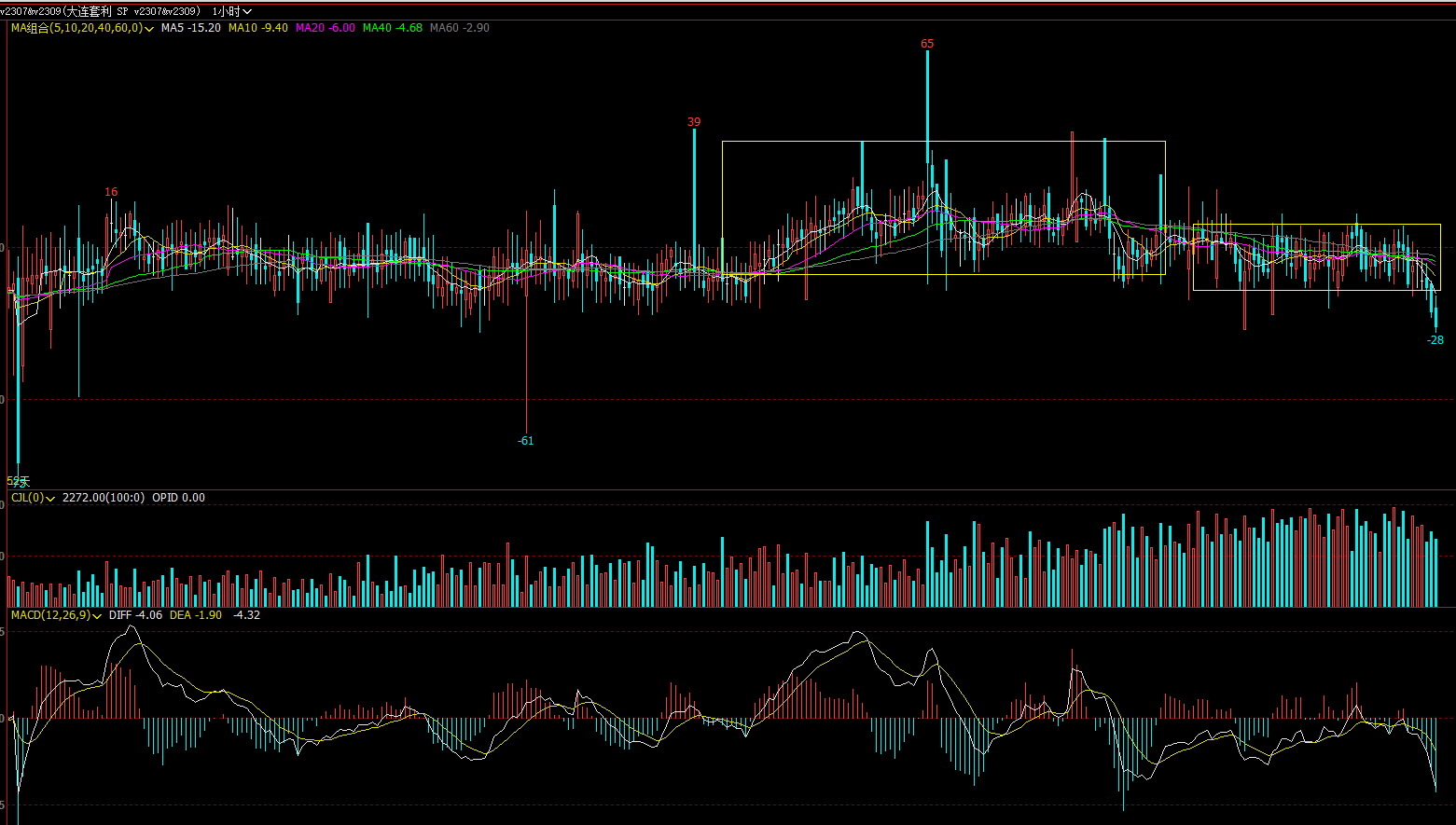Click the latest low marker -28
This screenshot has height=825, width=1456.
pos(1435,340)
